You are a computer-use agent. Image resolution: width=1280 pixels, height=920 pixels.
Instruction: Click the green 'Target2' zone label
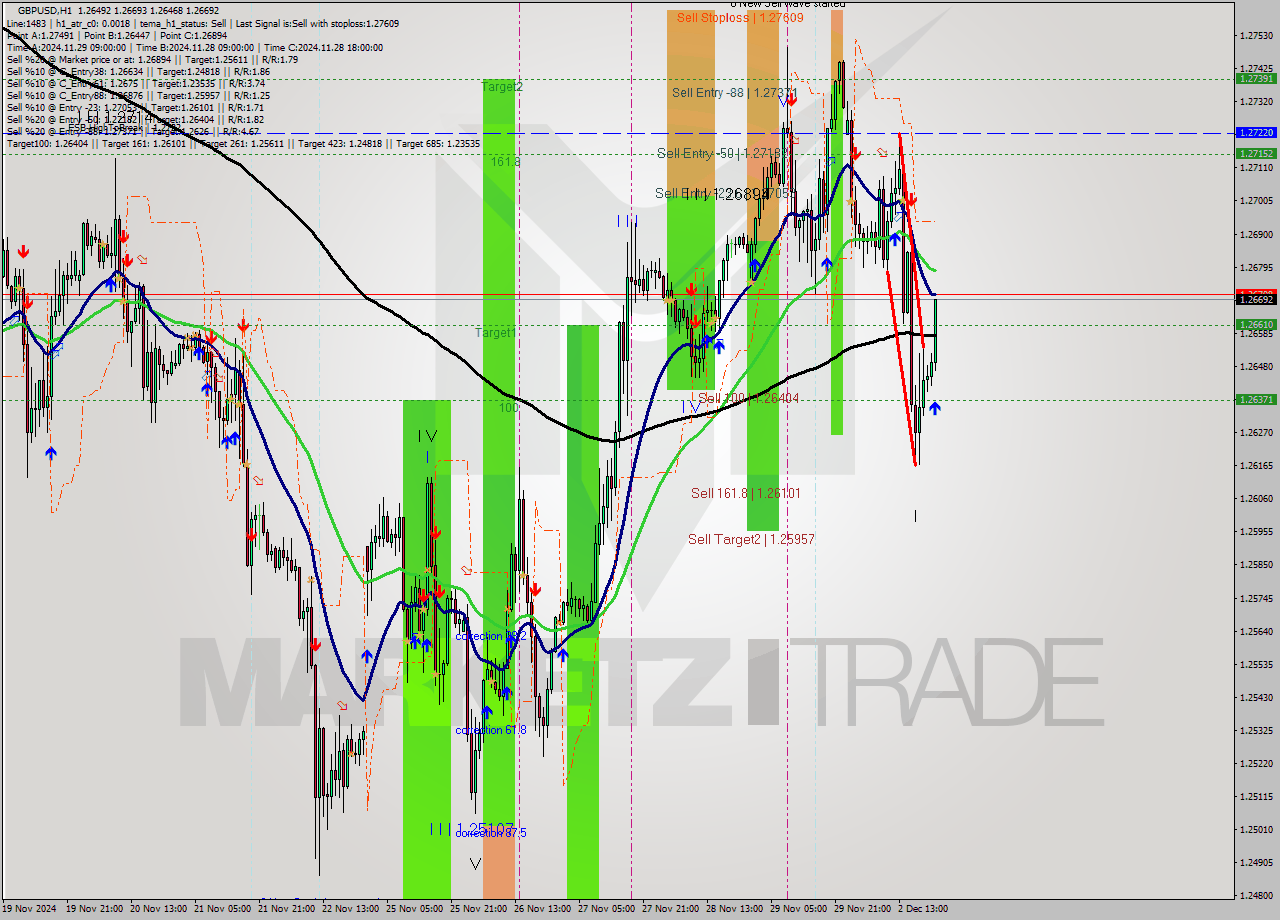(x=501, y=87)
